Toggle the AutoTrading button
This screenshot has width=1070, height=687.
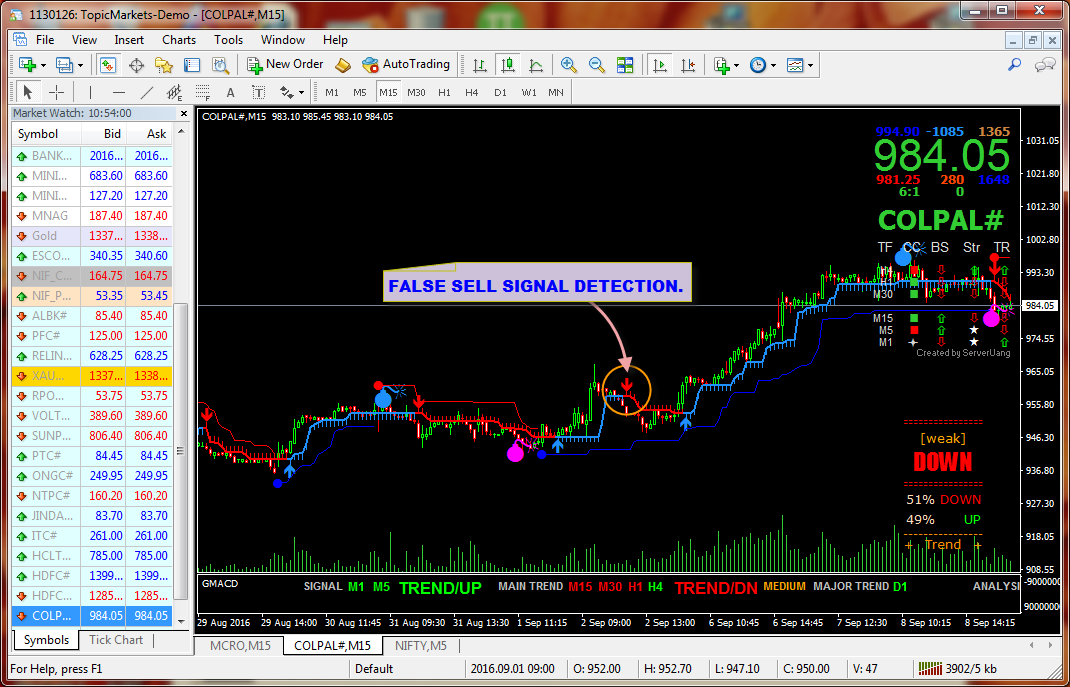(406, 64)
